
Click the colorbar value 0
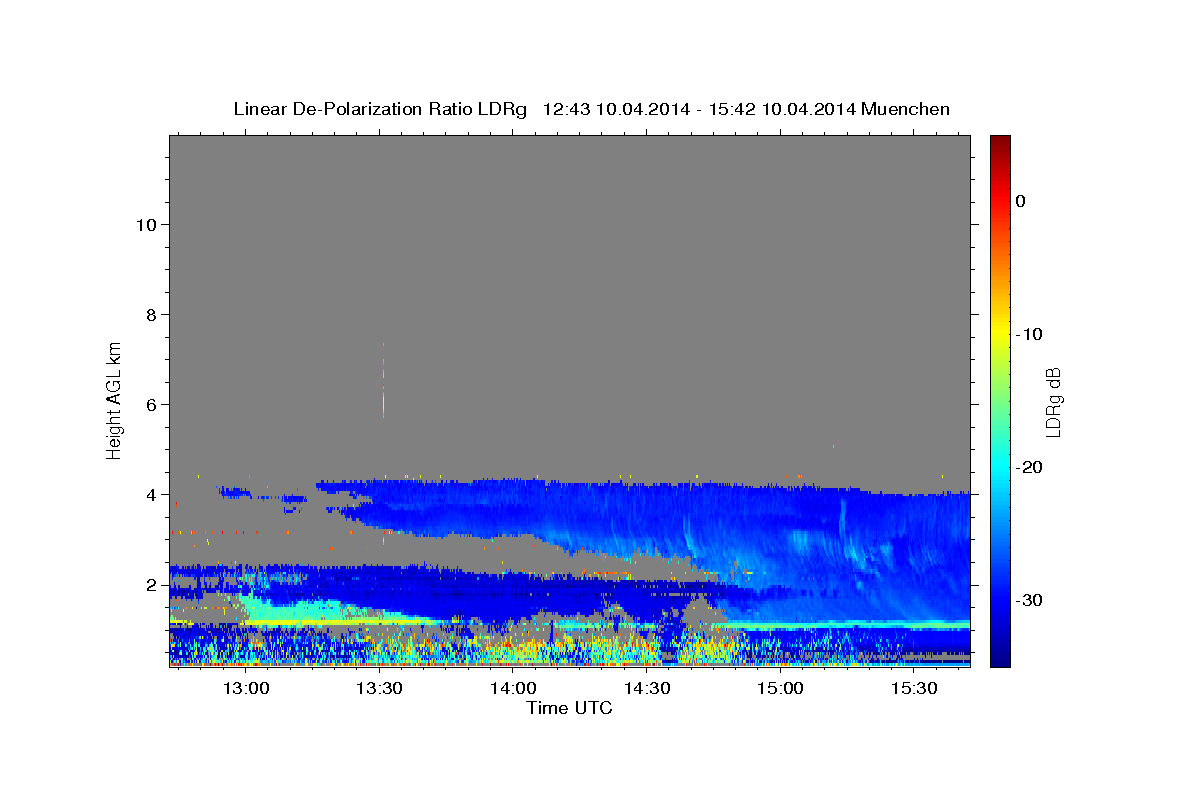(1021, 201)
